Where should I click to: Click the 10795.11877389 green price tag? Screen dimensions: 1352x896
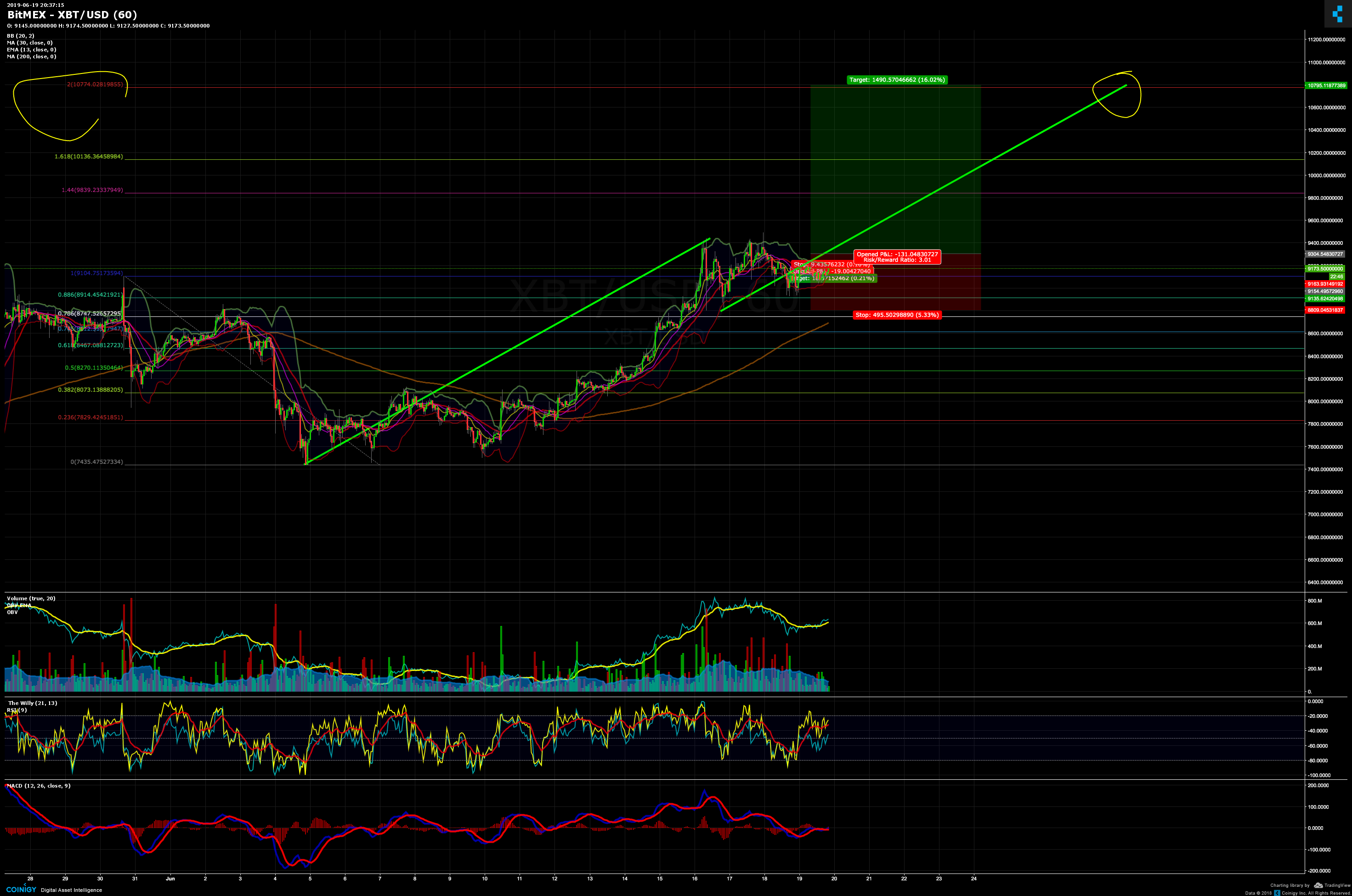point(1326,86)
